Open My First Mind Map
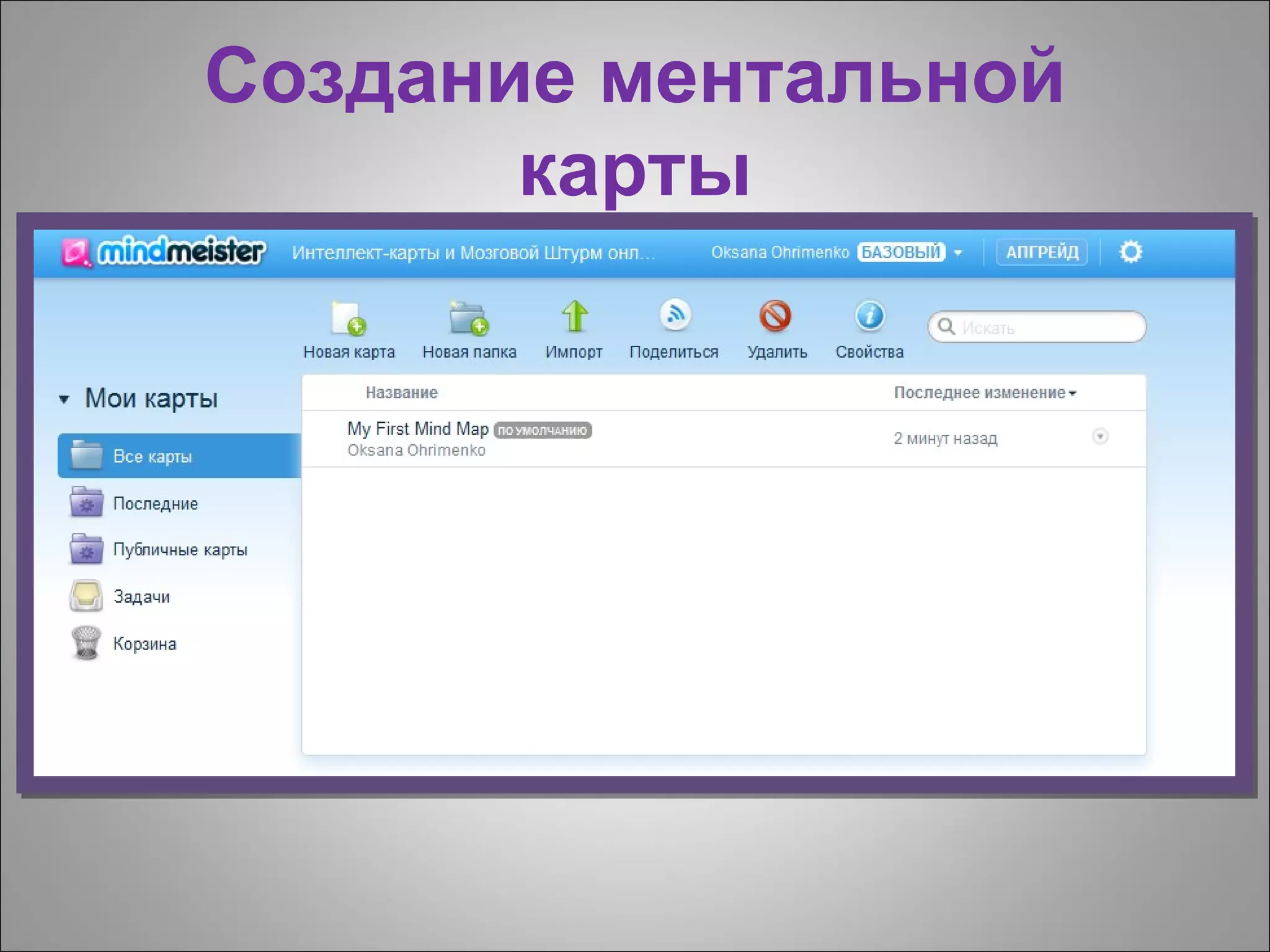 (418, 429)
